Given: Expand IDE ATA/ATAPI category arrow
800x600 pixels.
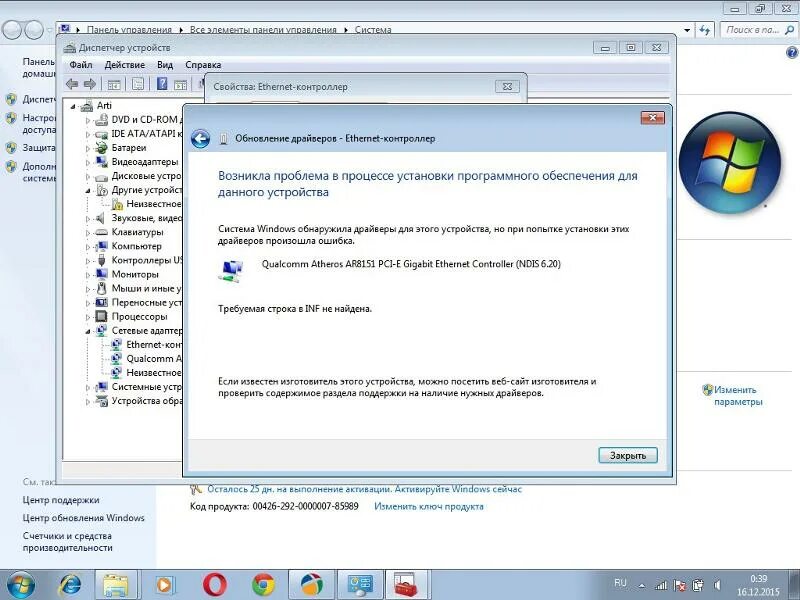Looking at the screenshot, I should [x=88, y=135].
